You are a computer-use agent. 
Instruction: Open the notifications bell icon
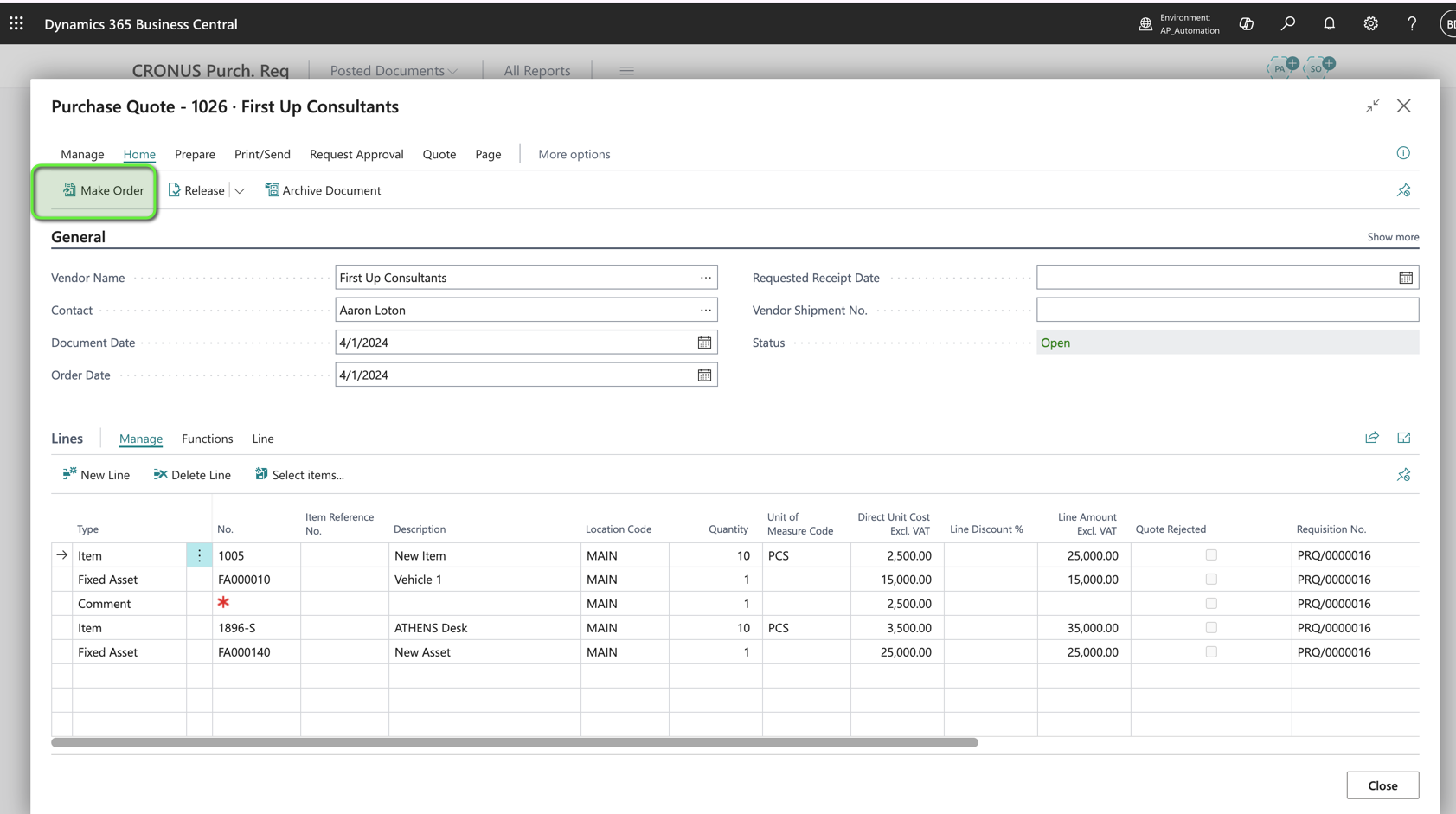1329,23
